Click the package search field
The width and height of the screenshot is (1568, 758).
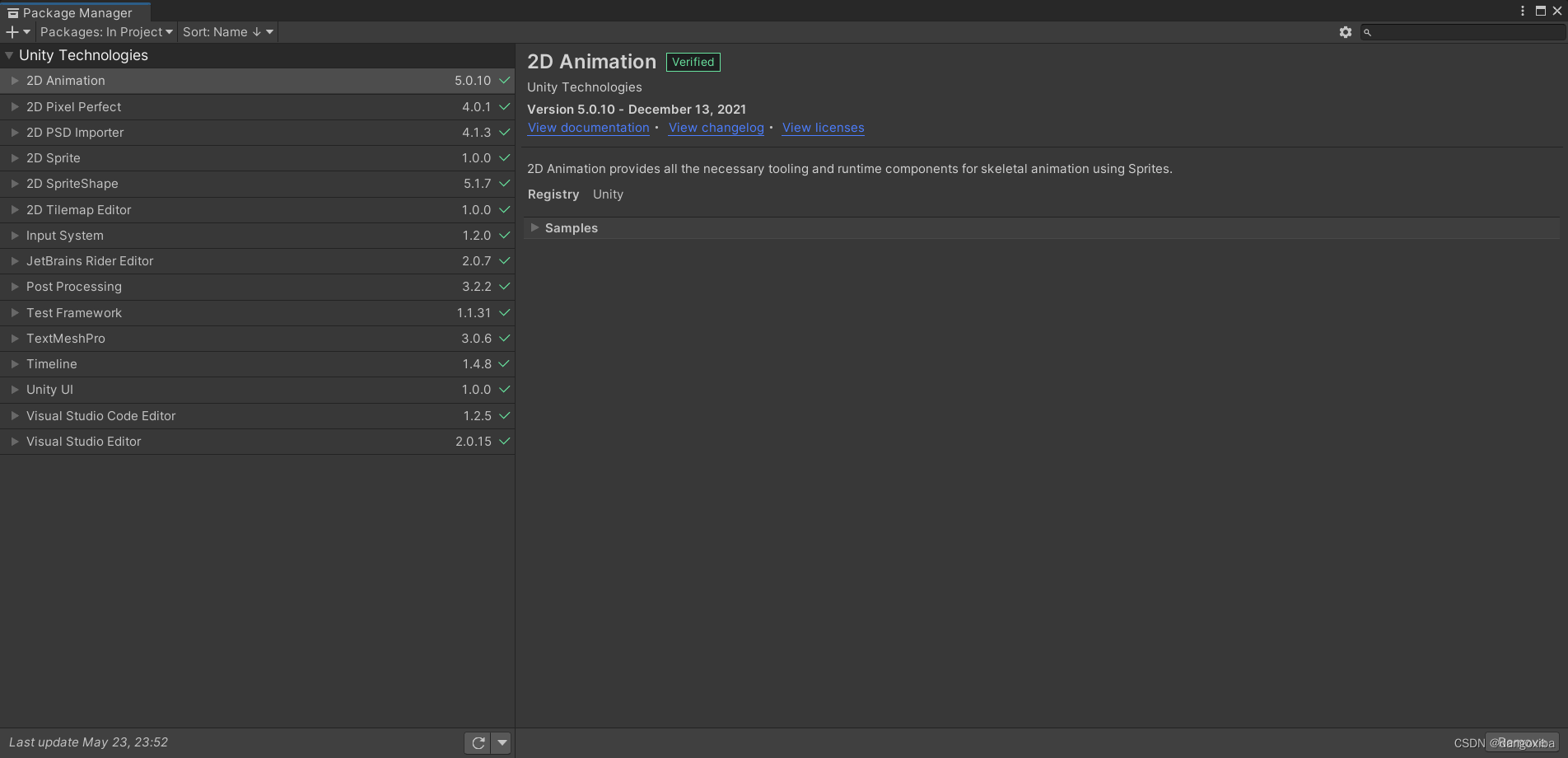[x=1463, y=32]
